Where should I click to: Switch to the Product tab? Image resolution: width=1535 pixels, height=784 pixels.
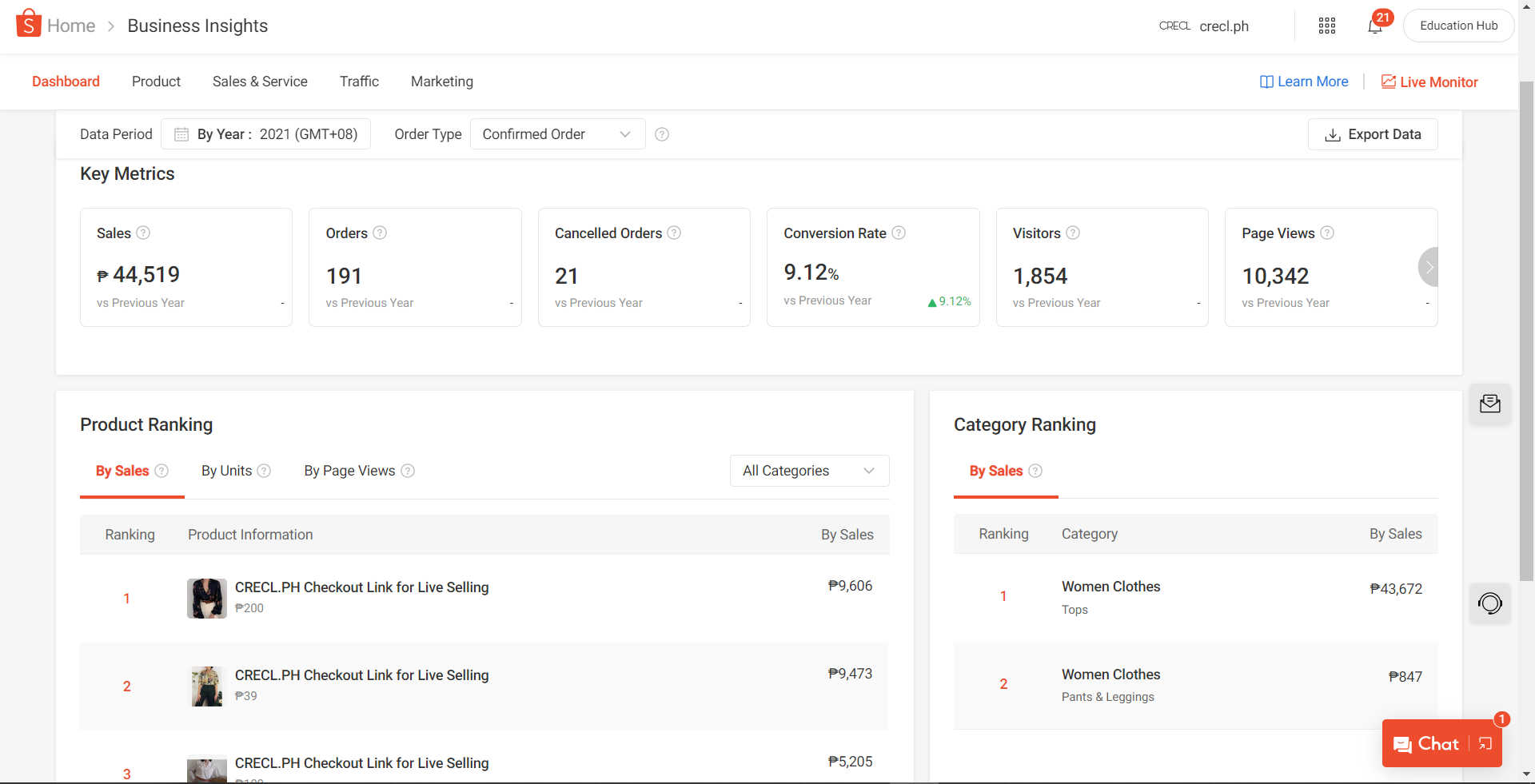point(156,82)
